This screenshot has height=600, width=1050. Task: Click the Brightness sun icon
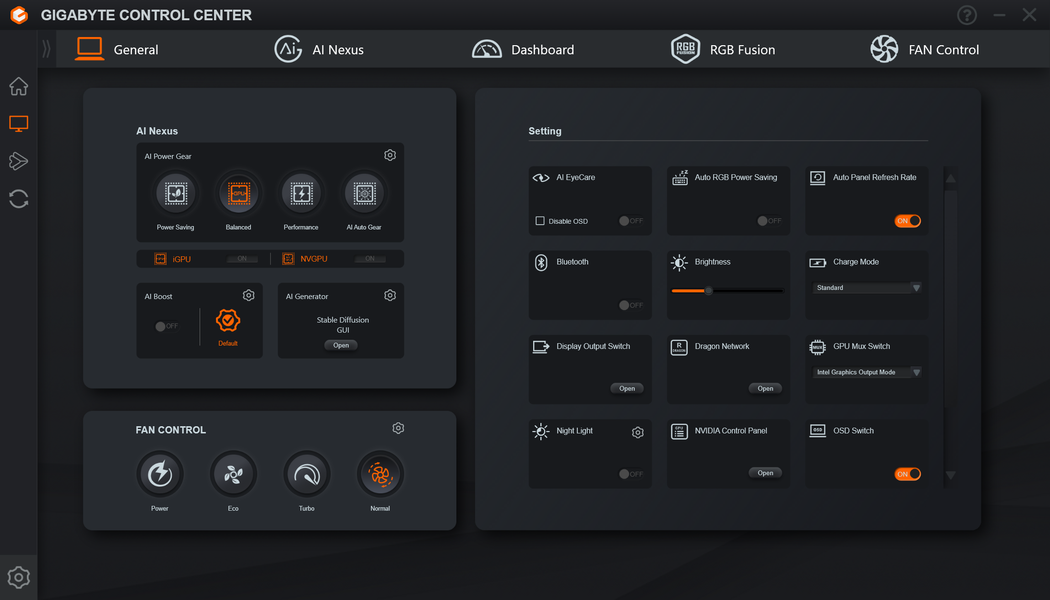[x=679, y=262]
